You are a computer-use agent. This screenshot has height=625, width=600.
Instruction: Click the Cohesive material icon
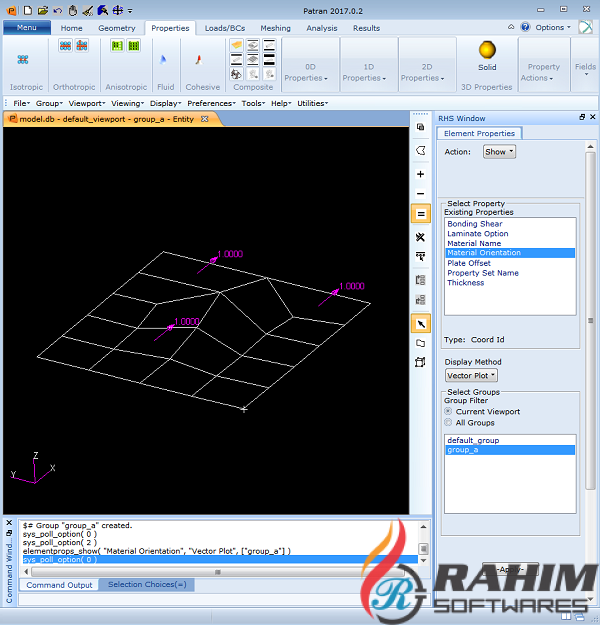pyautogui.click(x=199, y=60)
